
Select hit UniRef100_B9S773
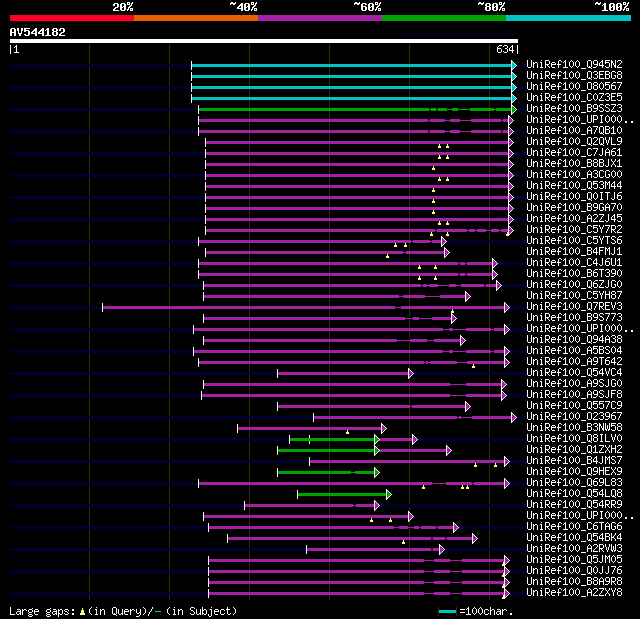[x=574, y=318]
